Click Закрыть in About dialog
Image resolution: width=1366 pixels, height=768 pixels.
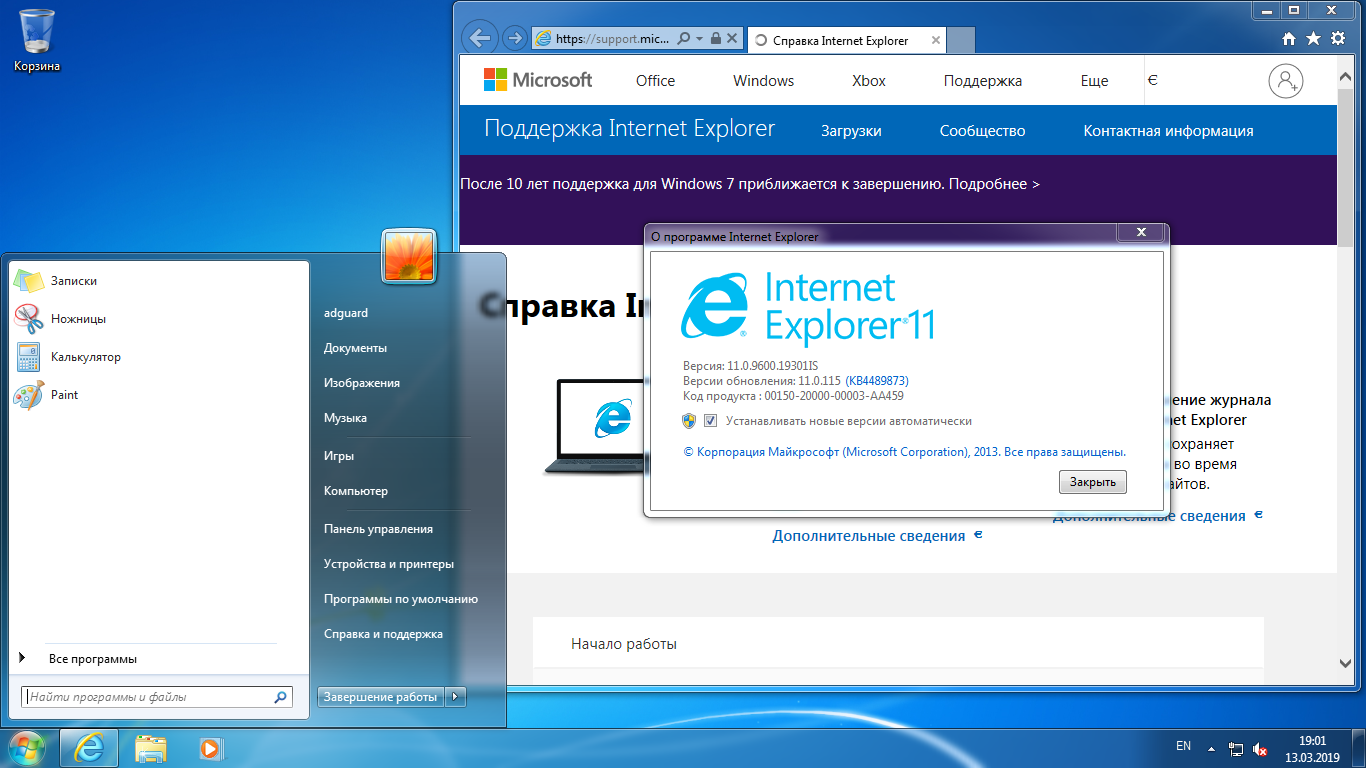click(1093, 482)
